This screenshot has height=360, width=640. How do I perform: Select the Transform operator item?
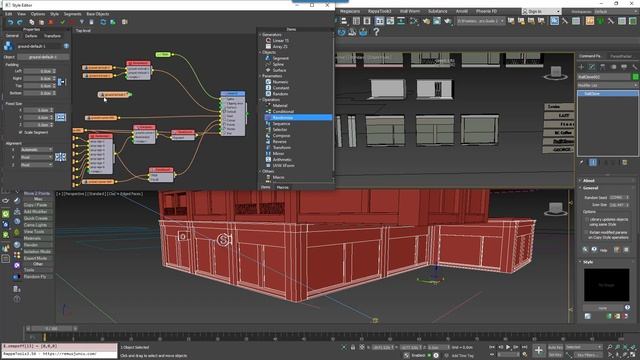(x=282, y=147)
